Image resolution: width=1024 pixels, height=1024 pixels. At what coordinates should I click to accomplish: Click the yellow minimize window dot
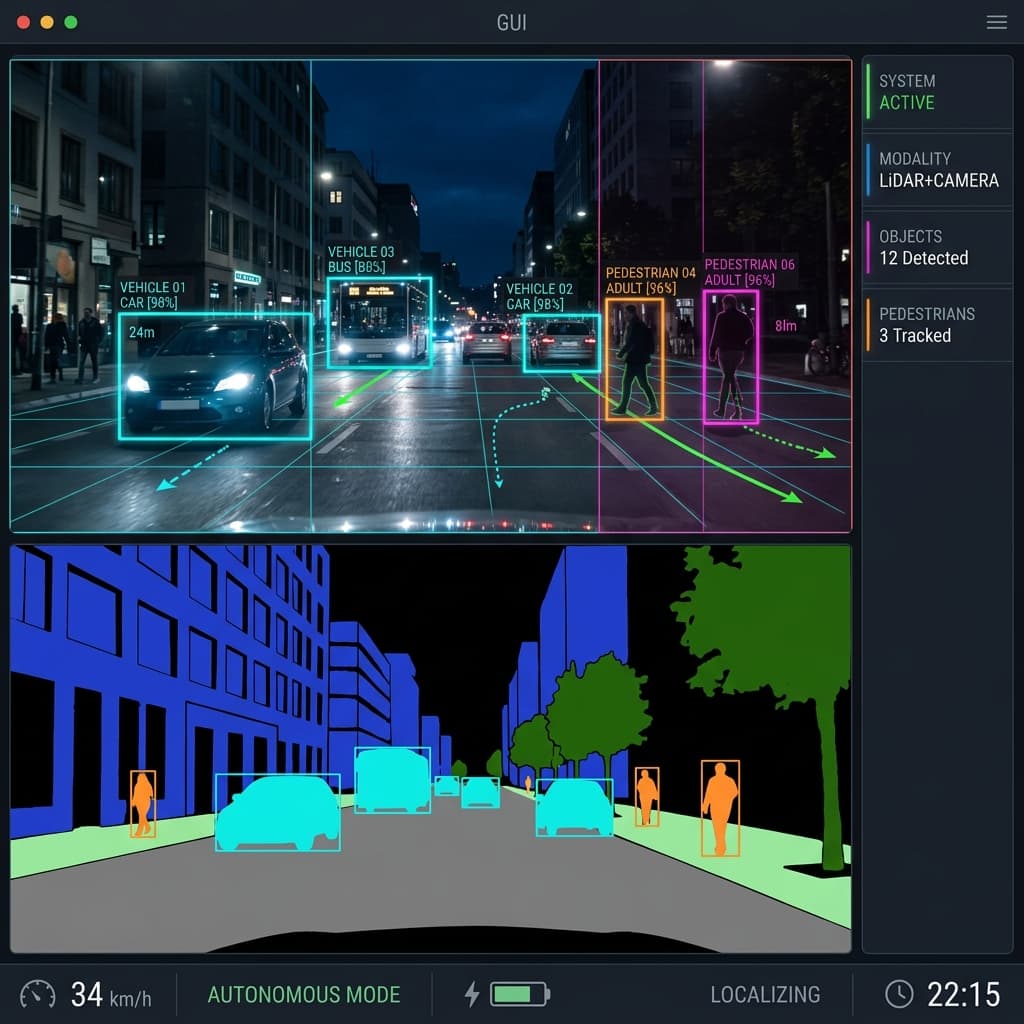click(47, 22)
